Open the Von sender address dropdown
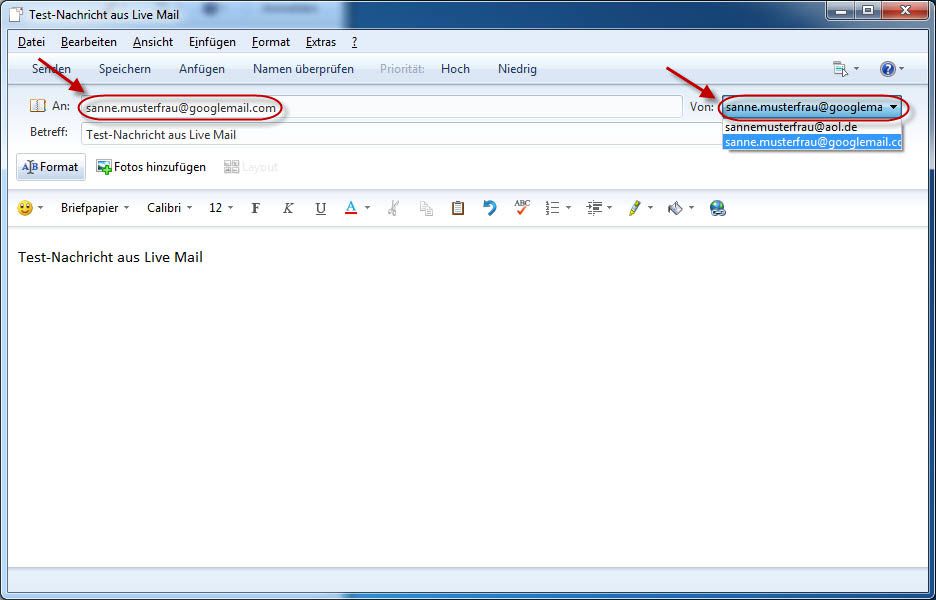The width and height of the screenshot is (936, 600). click(x=896, y=107)
